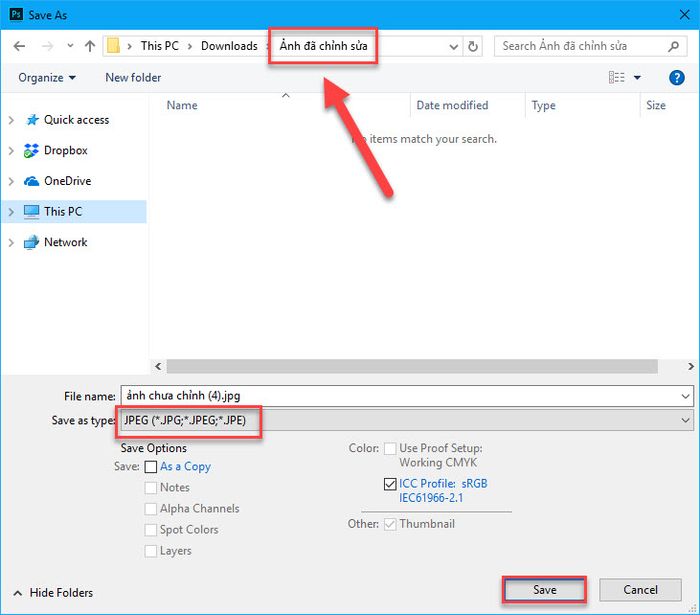
Task: Open the Save as type combo box
Action: (406, 420)
